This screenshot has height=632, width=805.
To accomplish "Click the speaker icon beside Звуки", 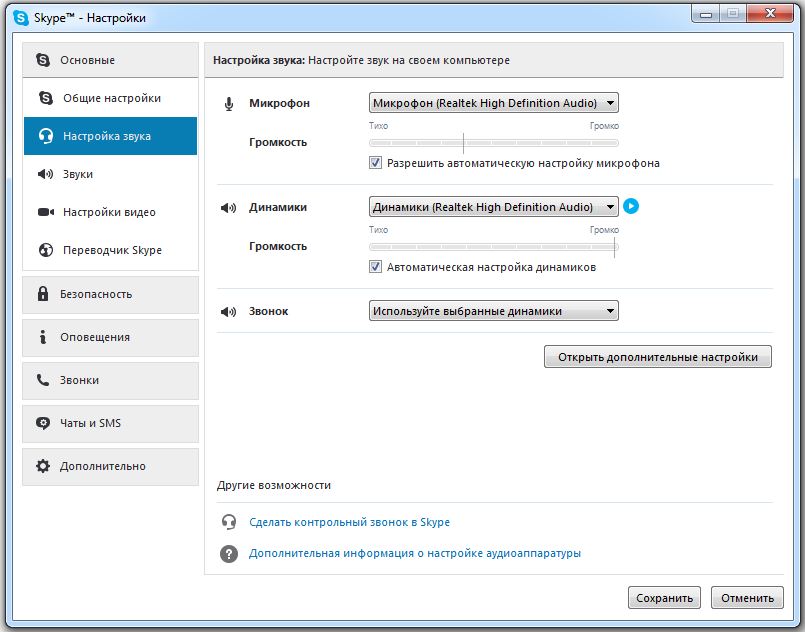I will tap(45, 174).
